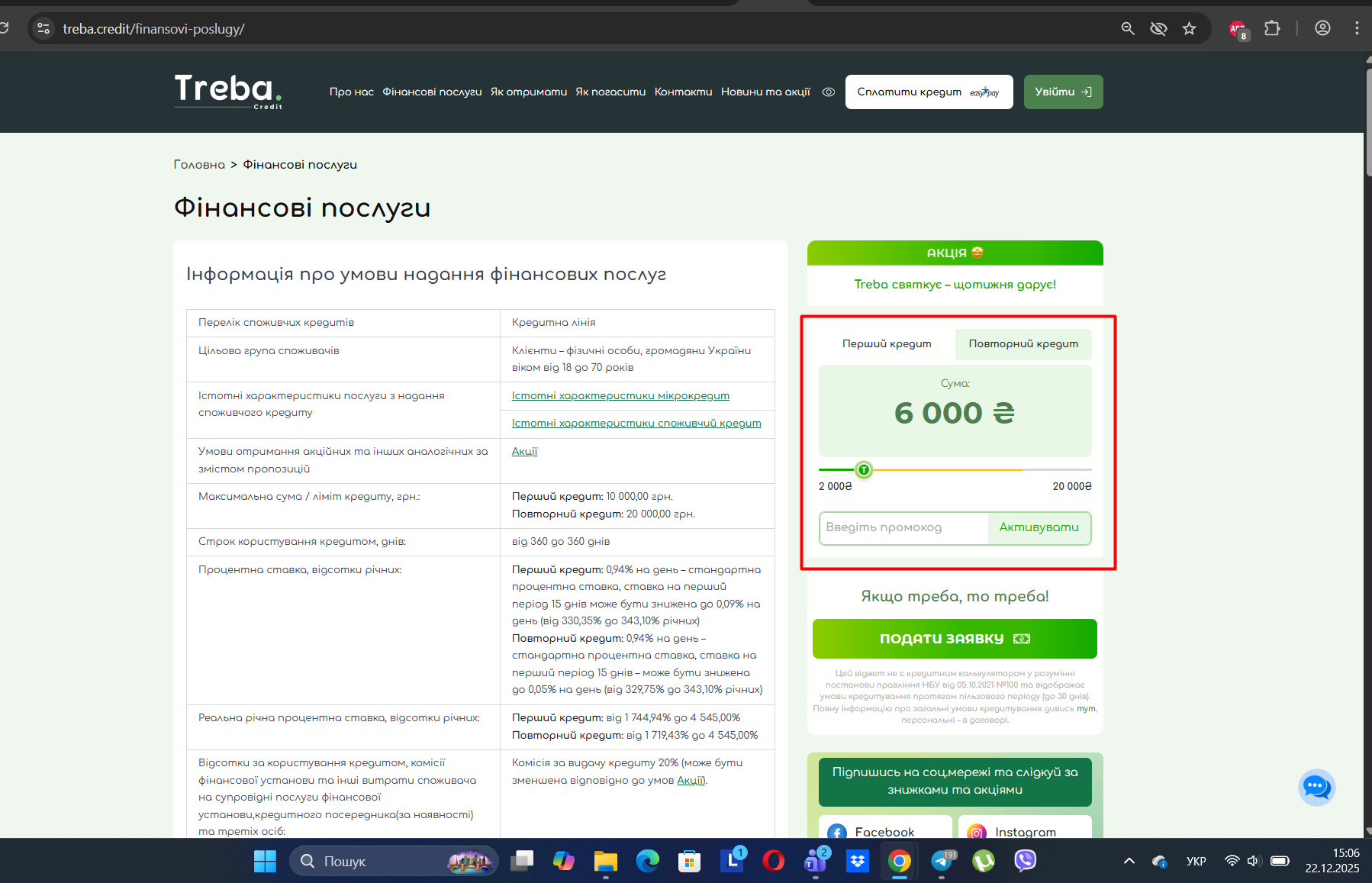This screenshot has height=883, width=1372.
Task: Launch Copilot from the taskbar
Action: (564, 861)
